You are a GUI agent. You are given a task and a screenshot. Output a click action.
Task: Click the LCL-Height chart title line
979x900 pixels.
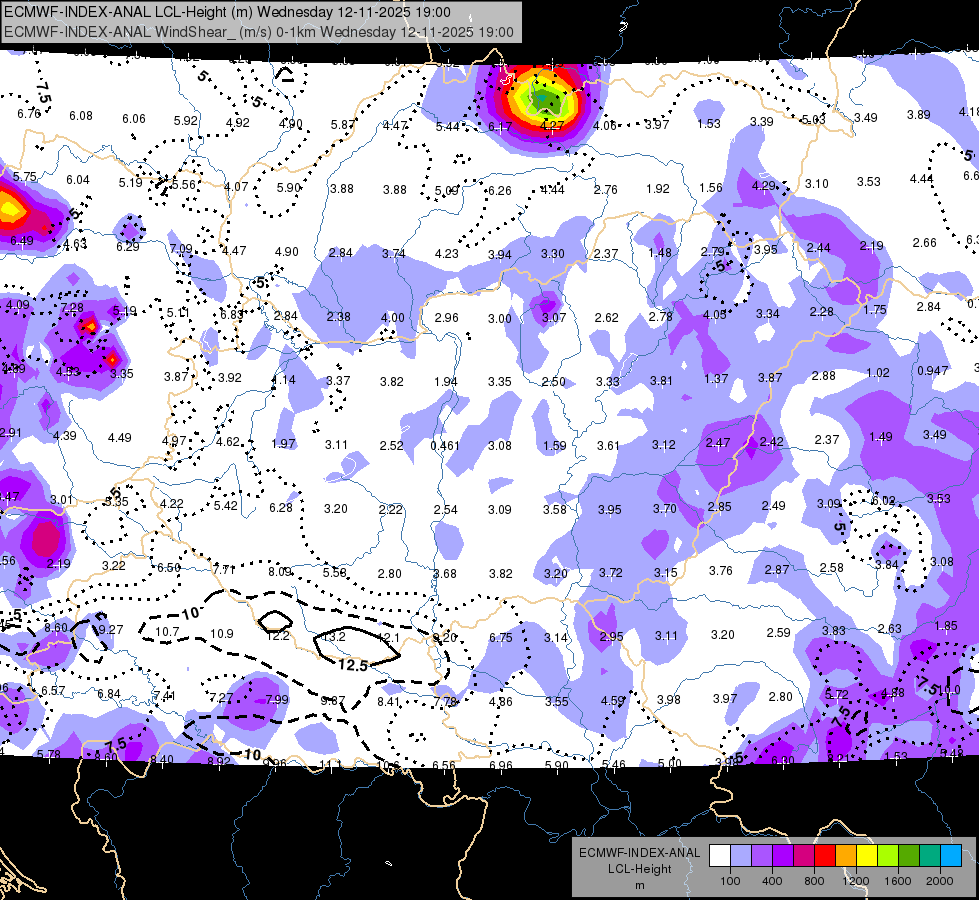(x=227, y=12)
